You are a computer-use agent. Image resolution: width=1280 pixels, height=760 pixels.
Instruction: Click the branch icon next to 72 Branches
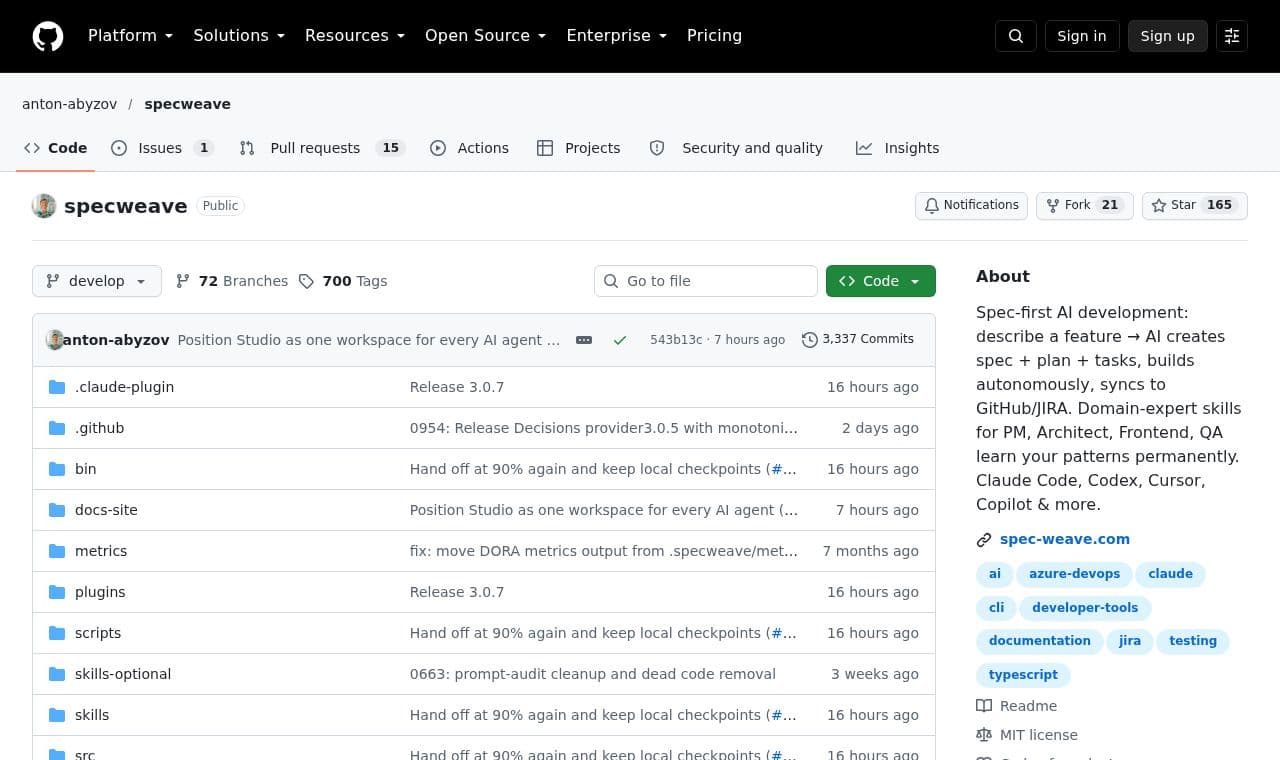(182, 281)
